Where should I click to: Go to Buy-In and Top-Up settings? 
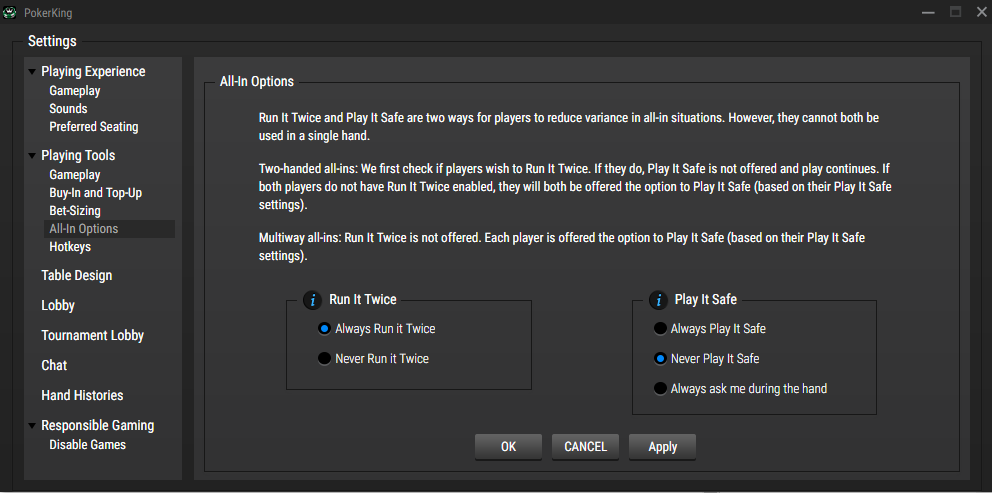click(x=95, y=193)
